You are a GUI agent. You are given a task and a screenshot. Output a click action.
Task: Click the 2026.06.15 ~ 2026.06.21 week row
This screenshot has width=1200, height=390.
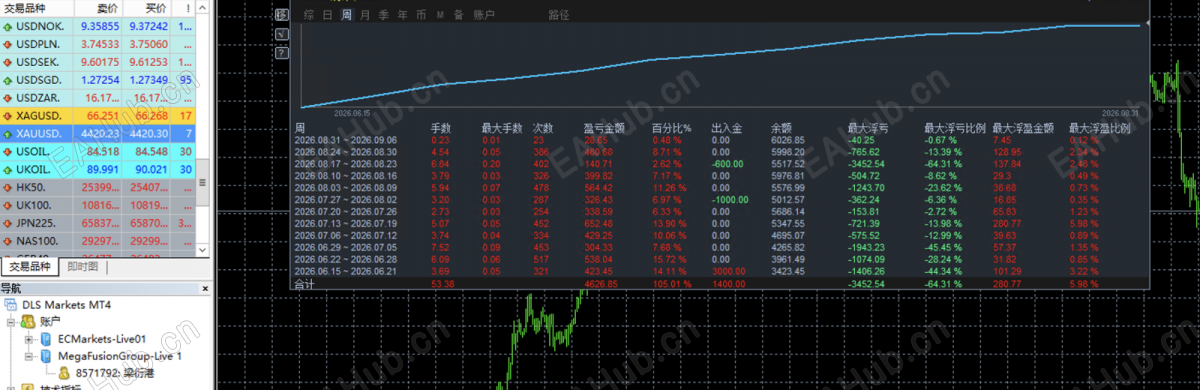(x=720, y=271)
